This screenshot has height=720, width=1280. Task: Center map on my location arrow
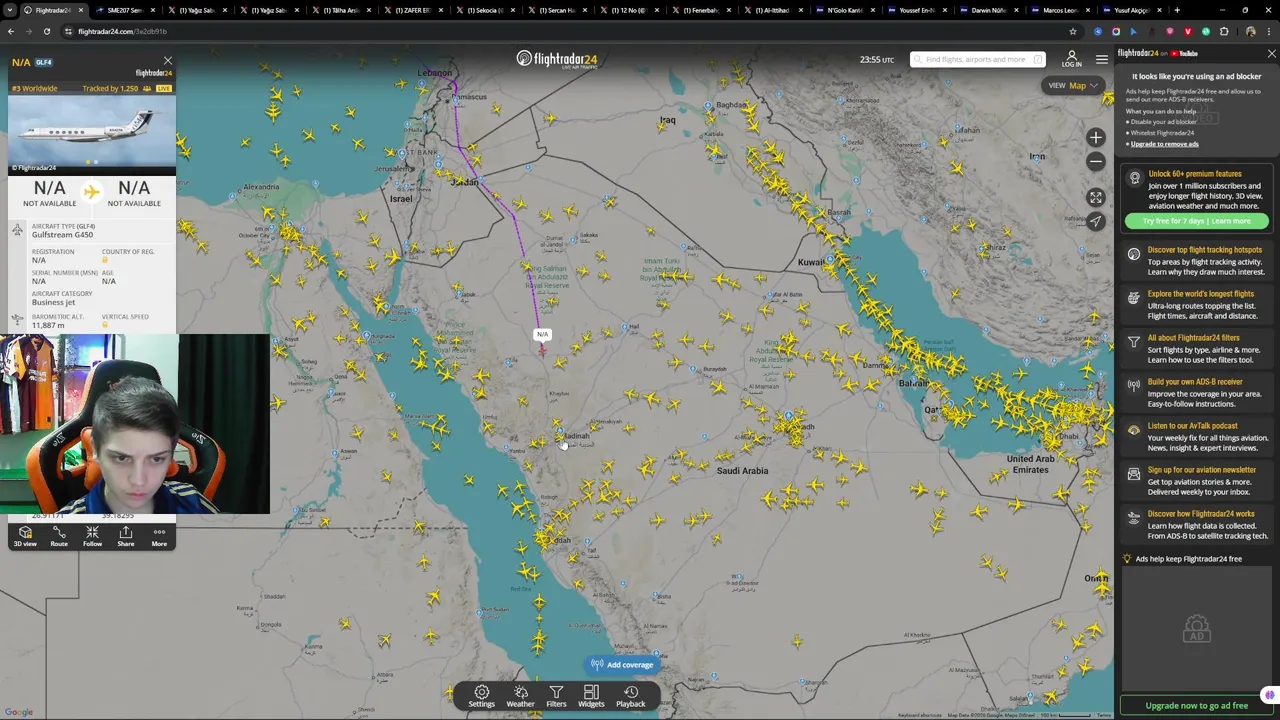pyautogui.click(x=1096, y=221)
